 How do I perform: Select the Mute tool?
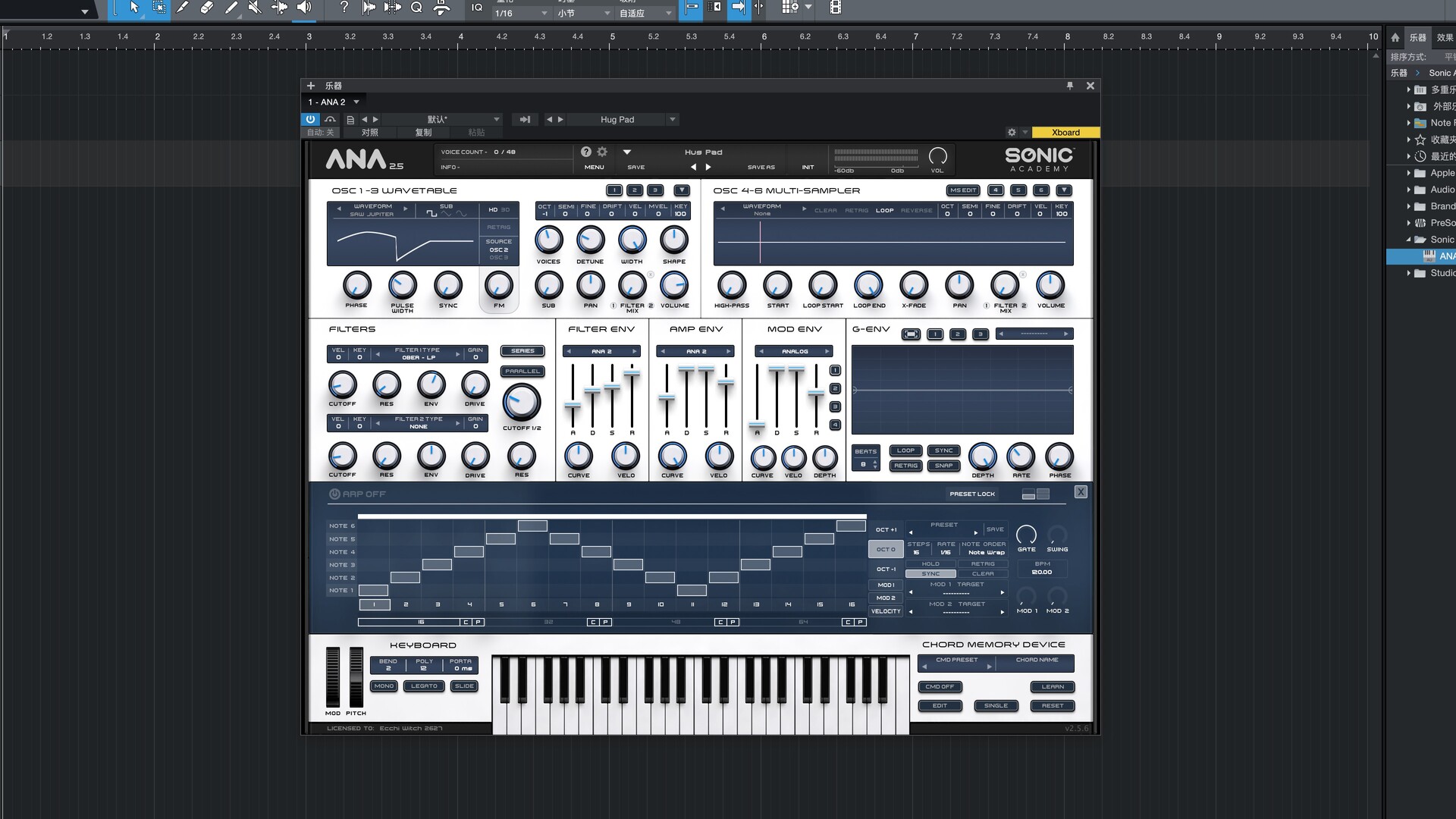[x=256, y=8]
